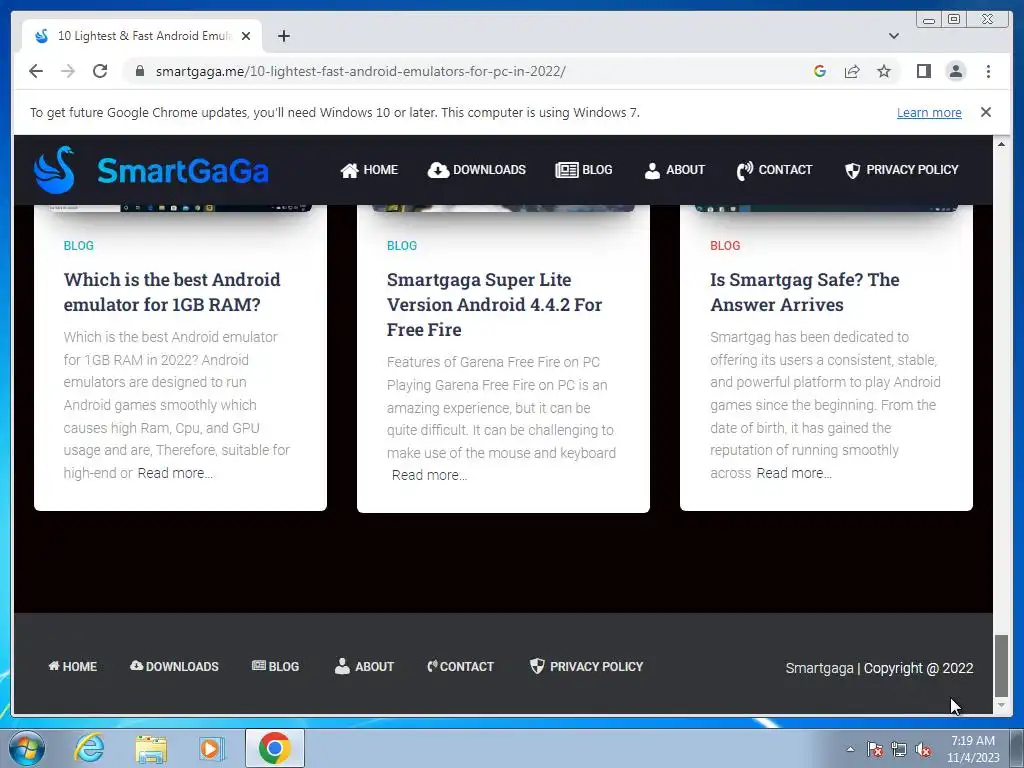
Task: Show hidden system tray icons arrow
Action: [850, 749]
